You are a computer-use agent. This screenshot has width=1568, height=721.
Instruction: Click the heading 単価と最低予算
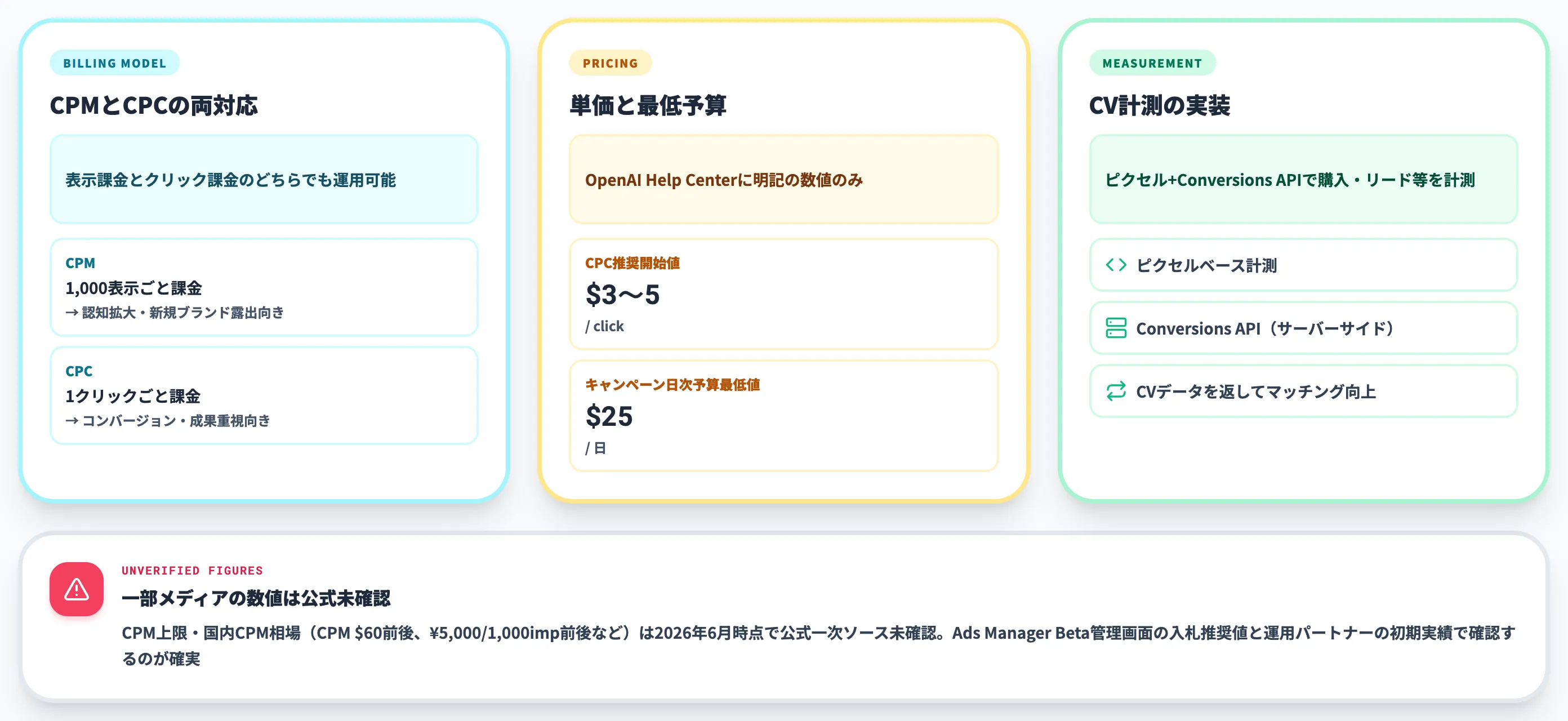coord(648,105)
